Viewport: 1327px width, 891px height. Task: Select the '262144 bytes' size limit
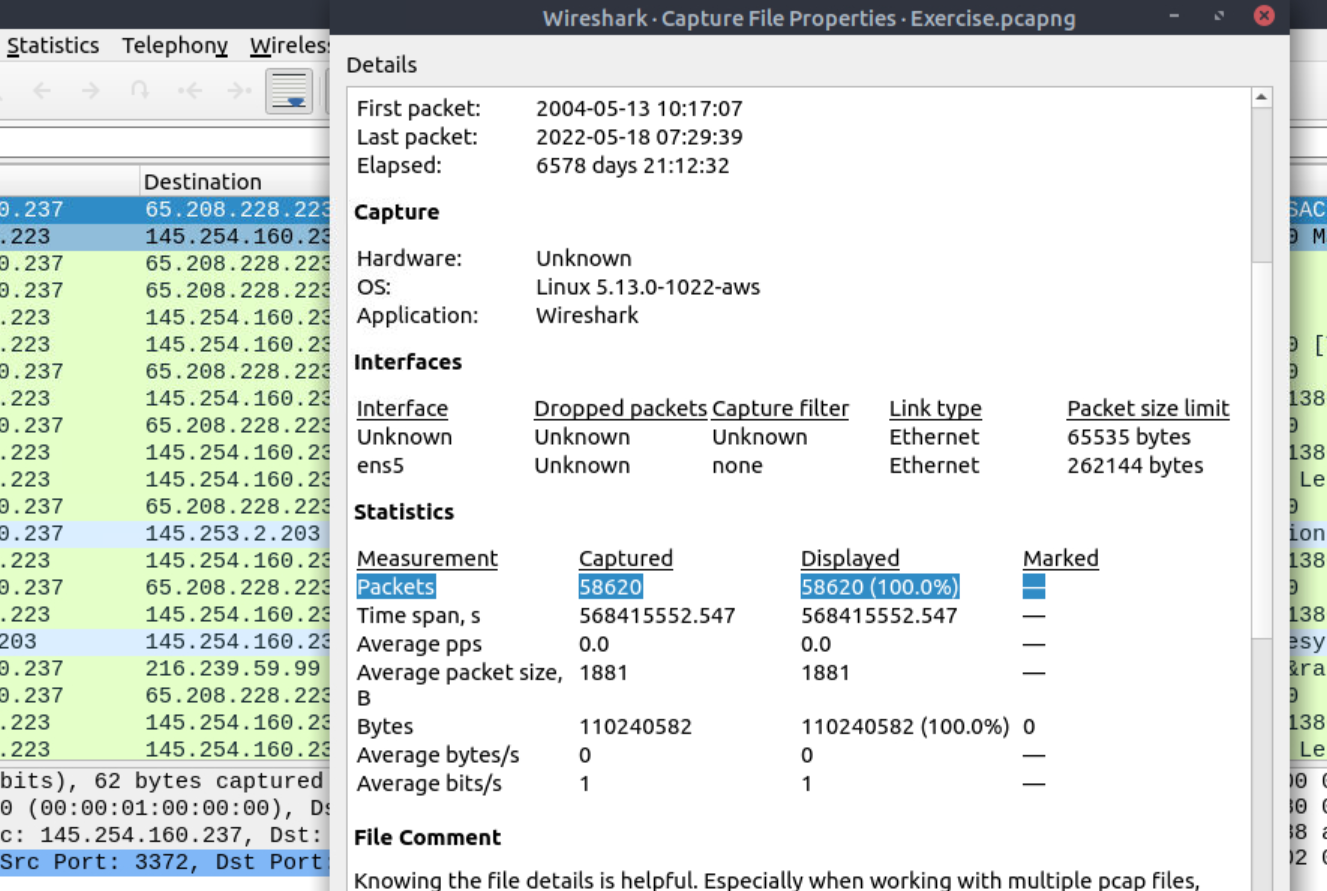tap(1135, 466)
